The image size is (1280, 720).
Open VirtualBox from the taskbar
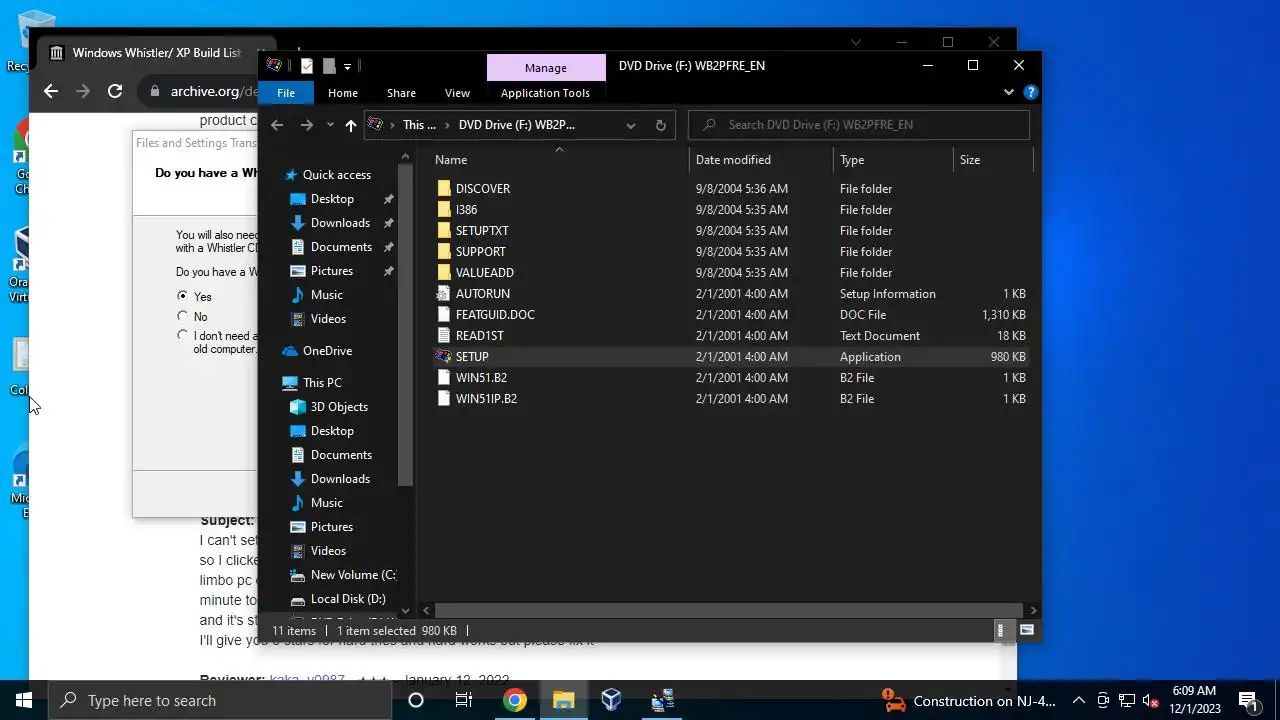tap(612, 700)
